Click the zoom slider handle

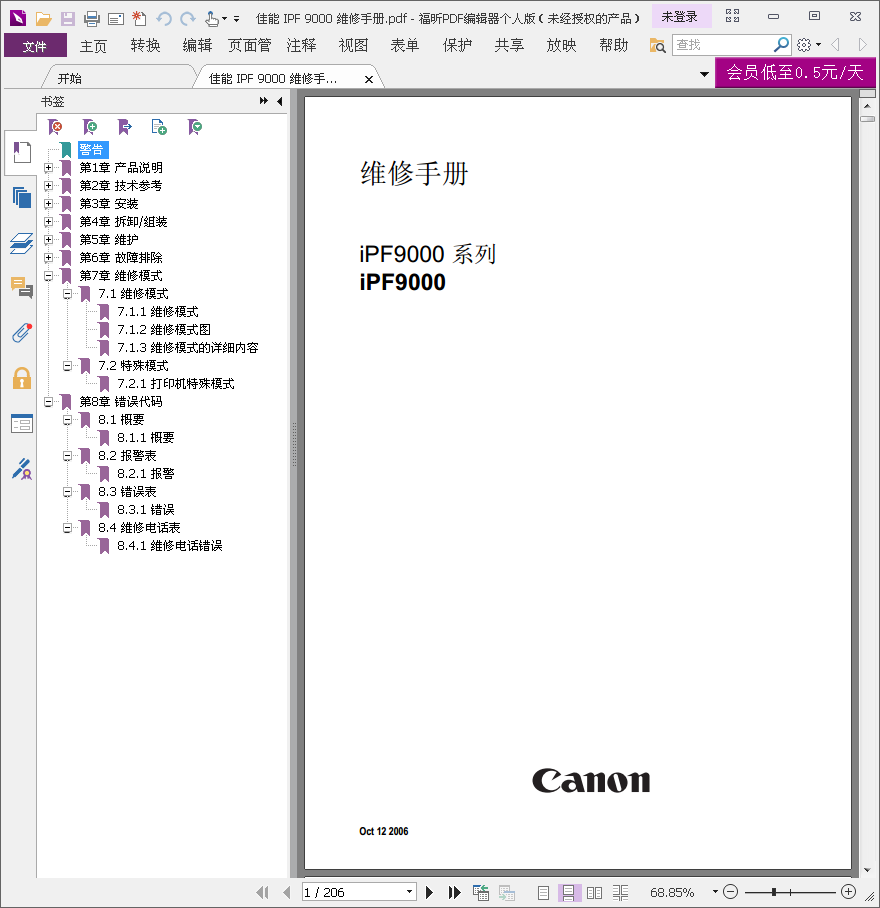(773, 892)
